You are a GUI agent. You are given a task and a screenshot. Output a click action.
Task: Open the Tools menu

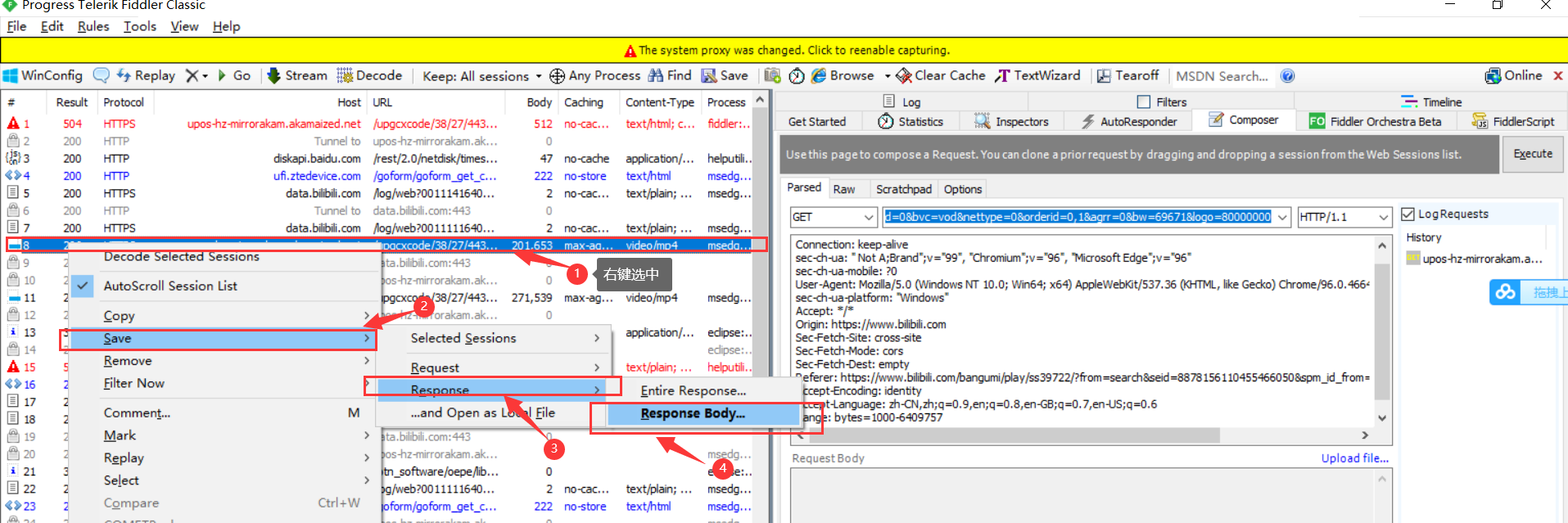pos(140,26)
